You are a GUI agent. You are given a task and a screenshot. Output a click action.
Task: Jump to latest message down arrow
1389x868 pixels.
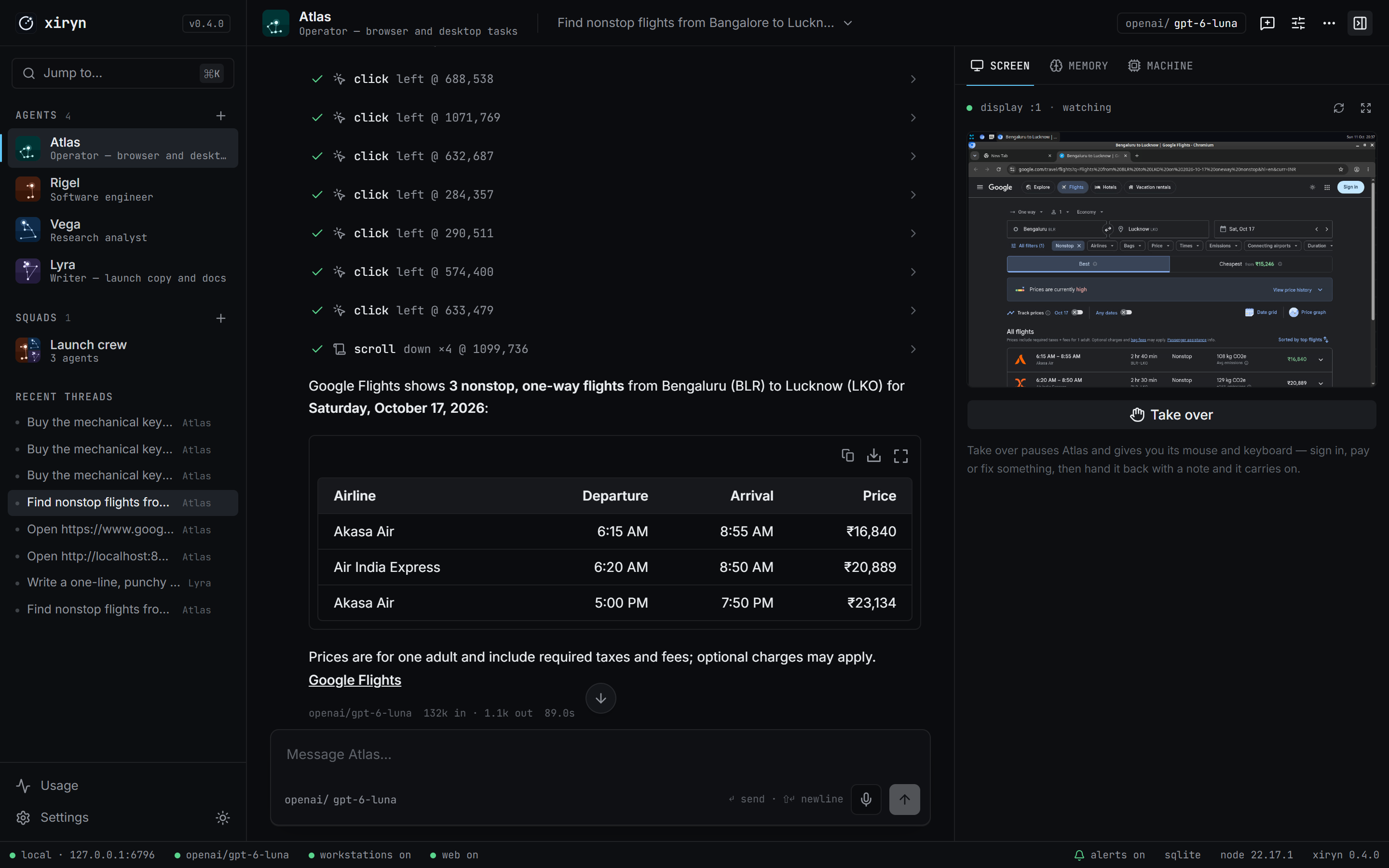[600, 698]
